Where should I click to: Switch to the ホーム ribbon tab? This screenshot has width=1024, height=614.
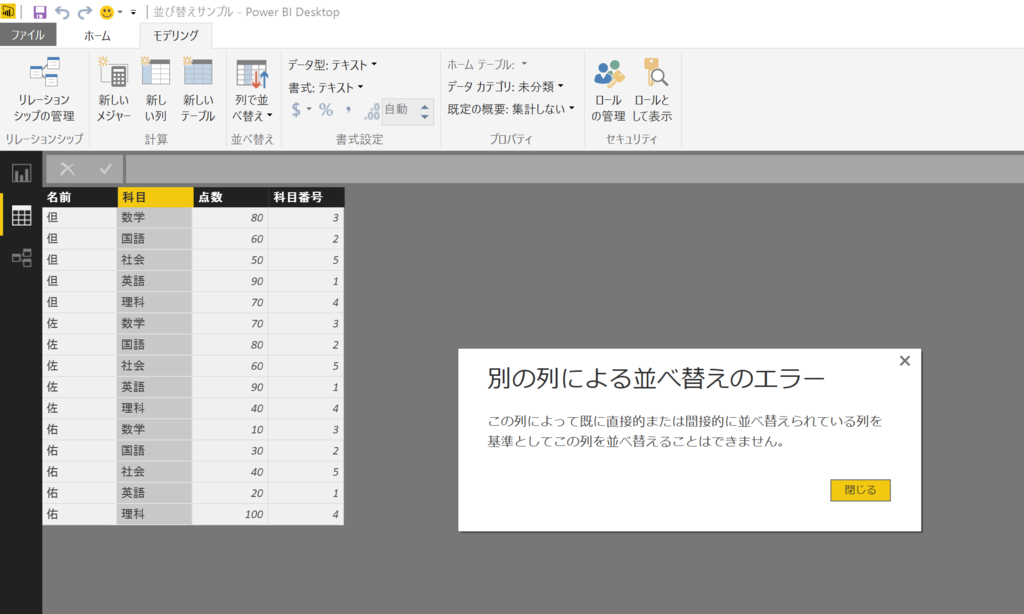tap(97, 35)
